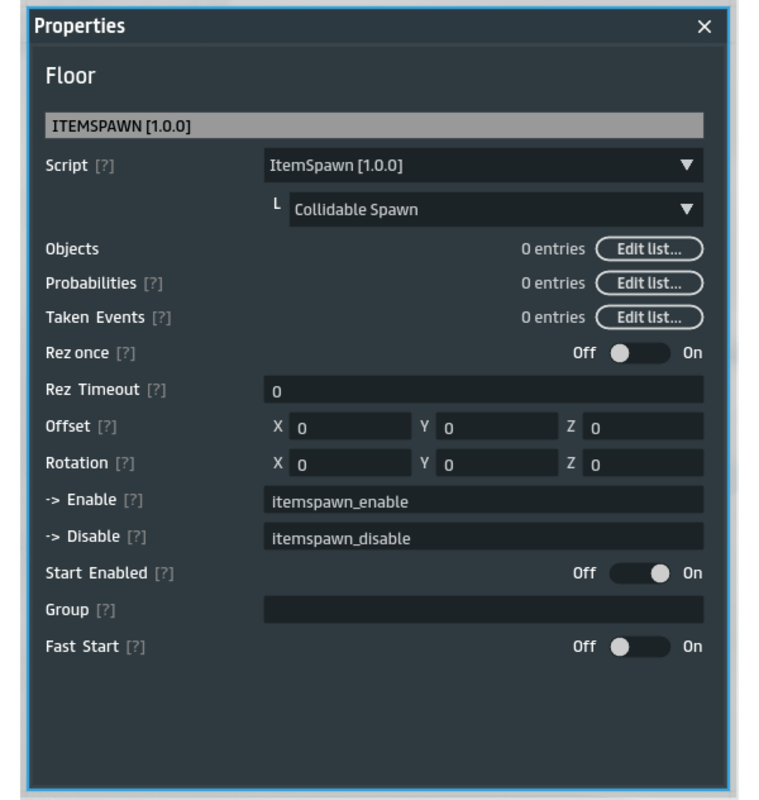759x800 pixels.
Task: Click the Group text field
Action: pos(483,610)
